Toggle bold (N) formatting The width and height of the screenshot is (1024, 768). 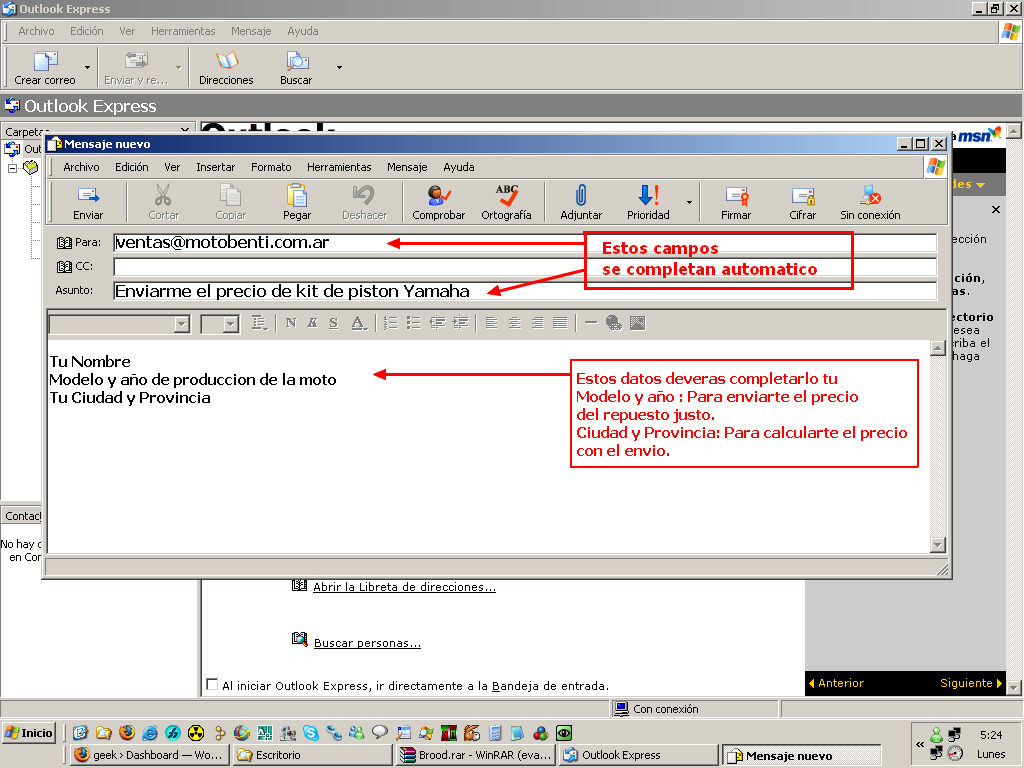291,323
